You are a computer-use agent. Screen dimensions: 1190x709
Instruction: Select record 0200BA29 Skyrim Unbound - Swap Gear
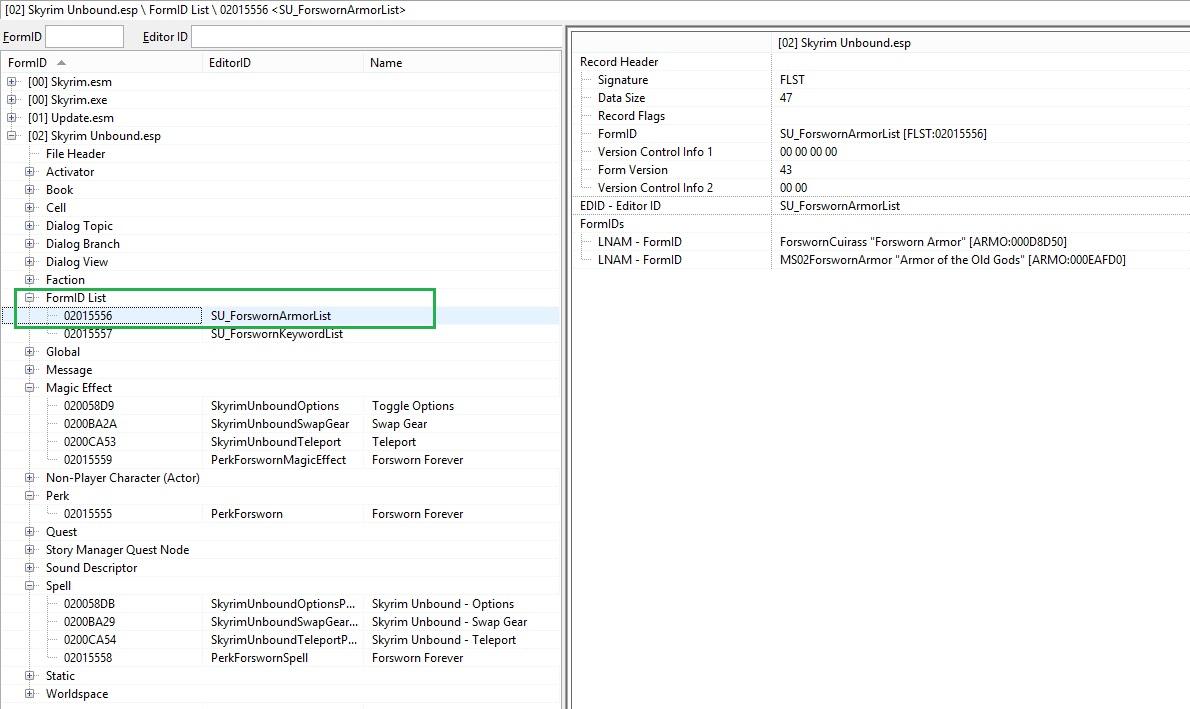280,622
